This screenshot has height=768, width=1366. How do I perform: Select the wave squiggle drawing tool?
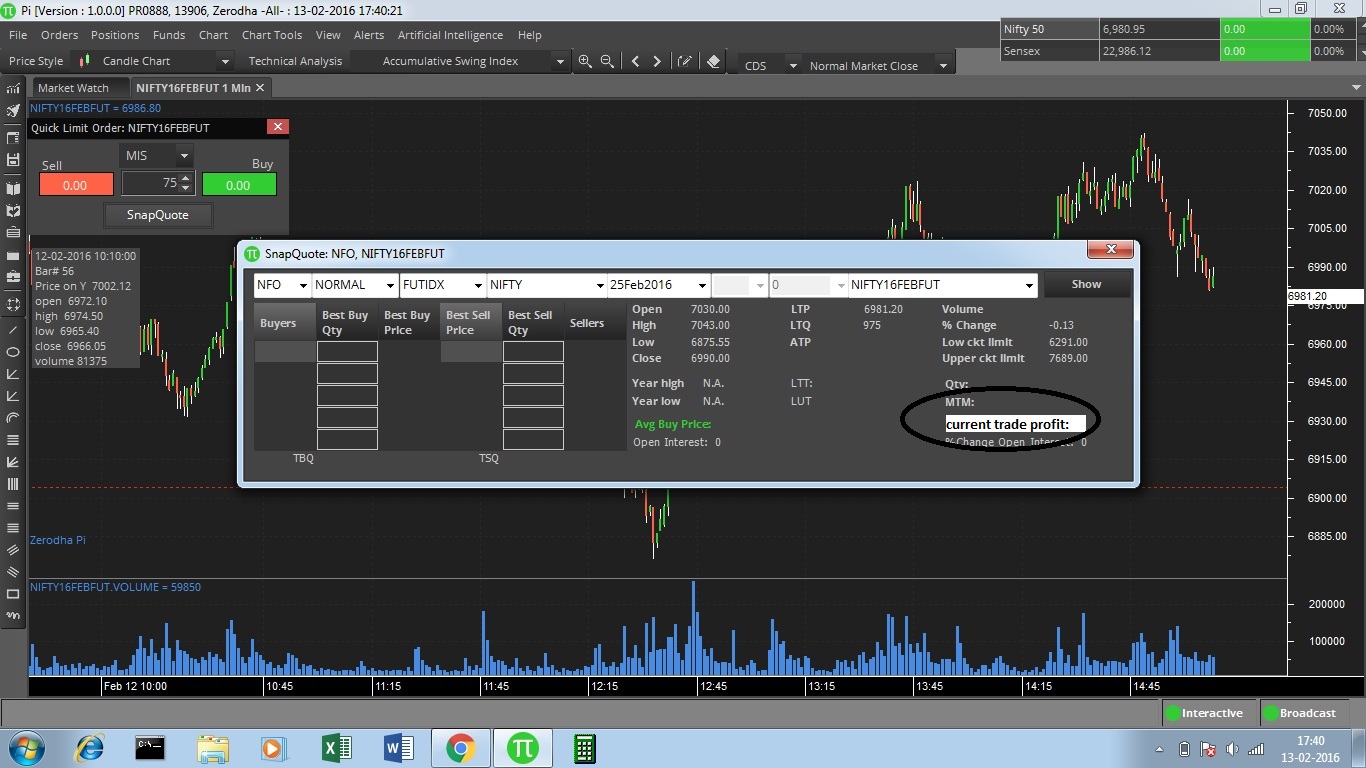tap(13, 616)
